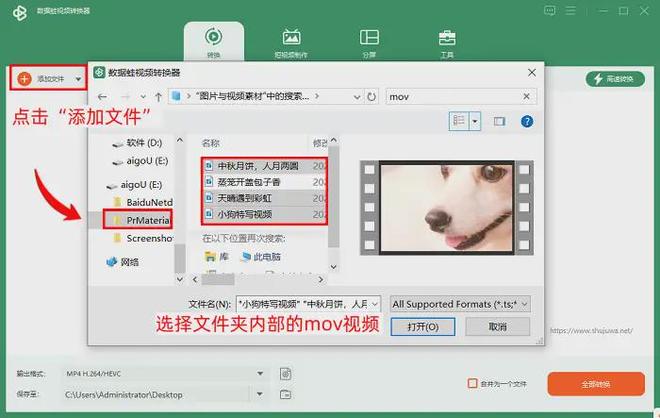Maximize the main converter window
The width and height of the screenshot is (660, 418).
pyautogui.click(x=623, y=11)
